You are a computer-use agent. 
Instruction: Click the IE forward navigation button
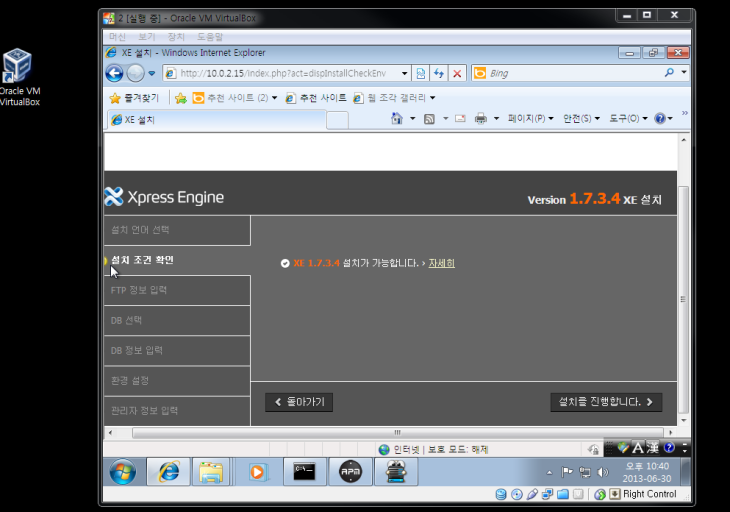[x=135, y=73]
